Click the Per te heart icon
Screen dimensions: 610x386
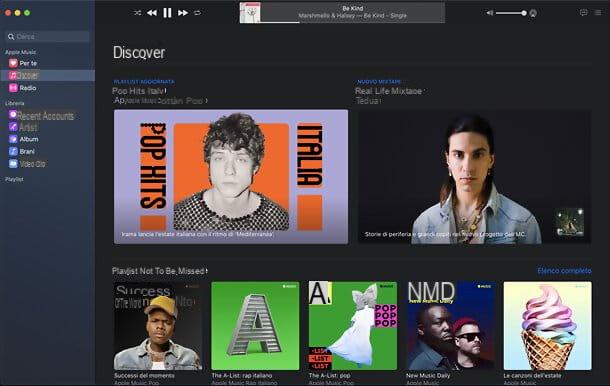13,63
